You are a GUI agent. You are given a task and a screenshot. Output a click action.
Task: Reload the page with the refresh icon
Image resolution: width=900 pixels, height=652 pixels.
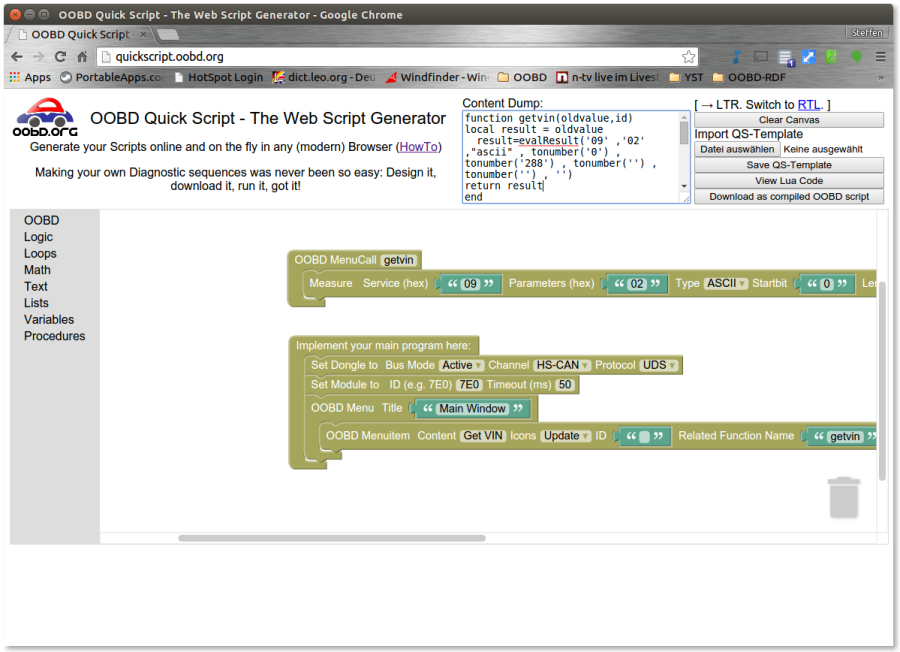(60, 57)
